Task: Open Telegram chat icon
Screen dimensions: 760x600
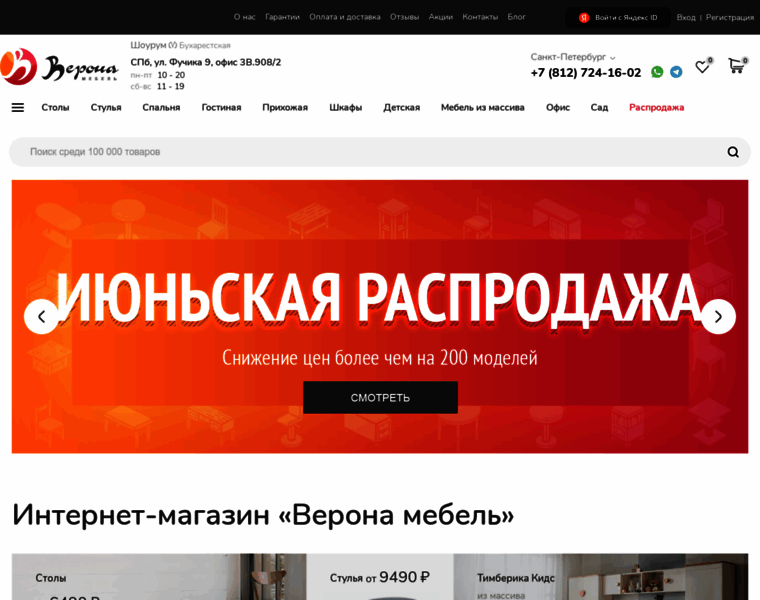Action: [676, 72]
